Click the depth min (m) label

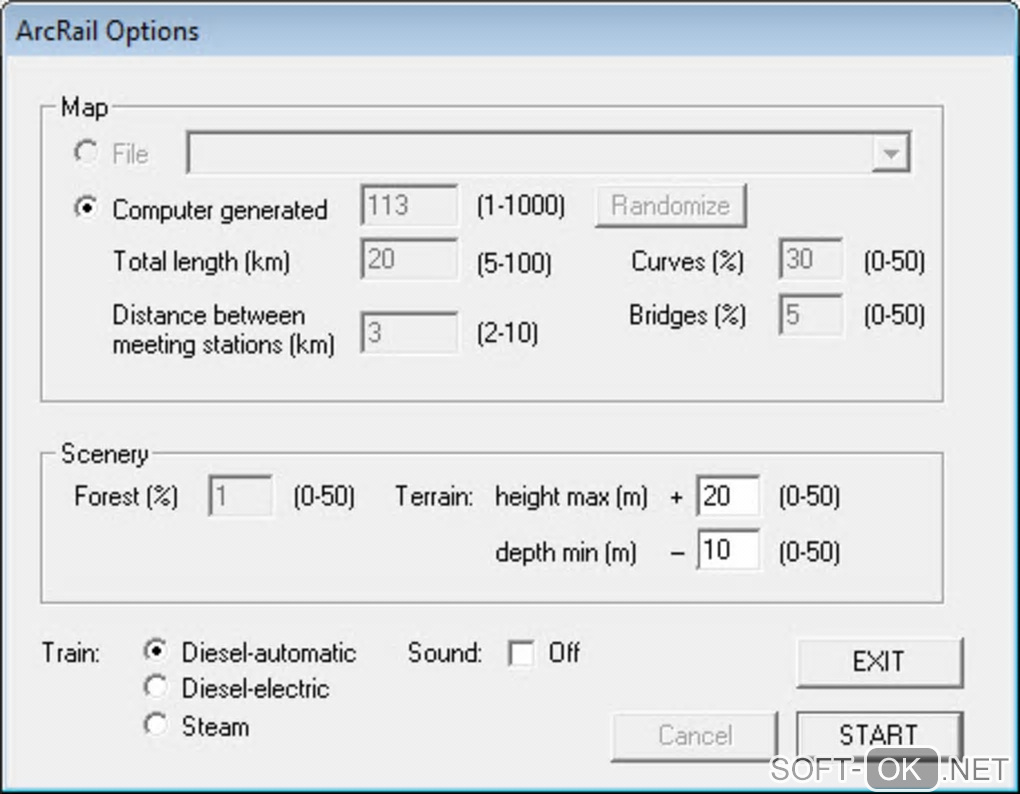pos(566,552)
